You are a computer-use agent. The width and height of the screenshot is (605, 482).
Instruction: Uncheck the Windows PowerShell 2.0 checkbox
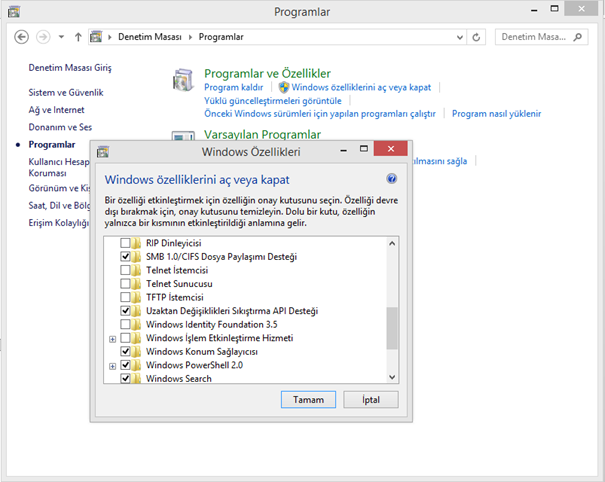pos(125,365)
